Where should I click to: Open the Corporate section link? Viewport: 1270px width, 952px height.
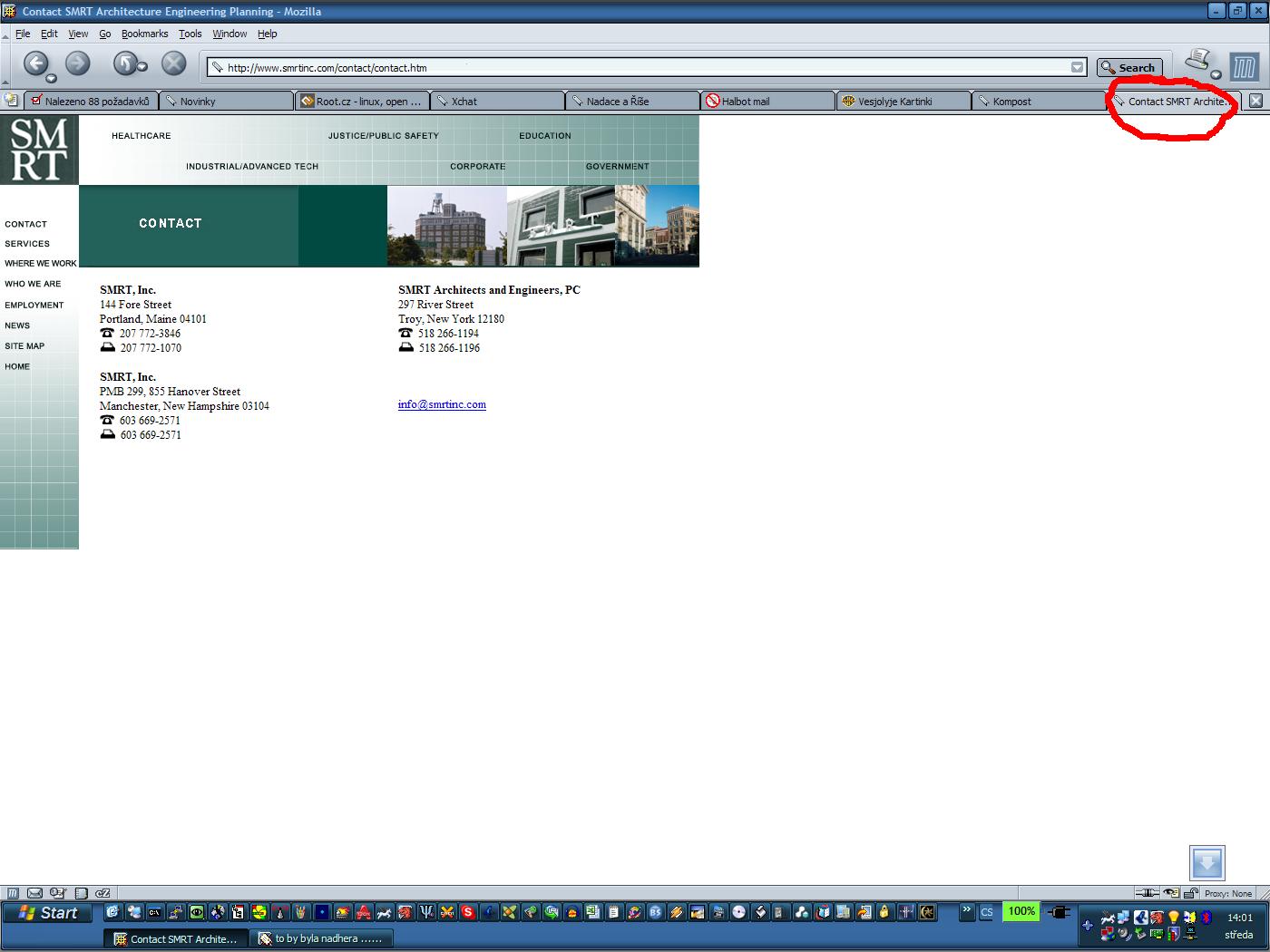tap(478, 167)
